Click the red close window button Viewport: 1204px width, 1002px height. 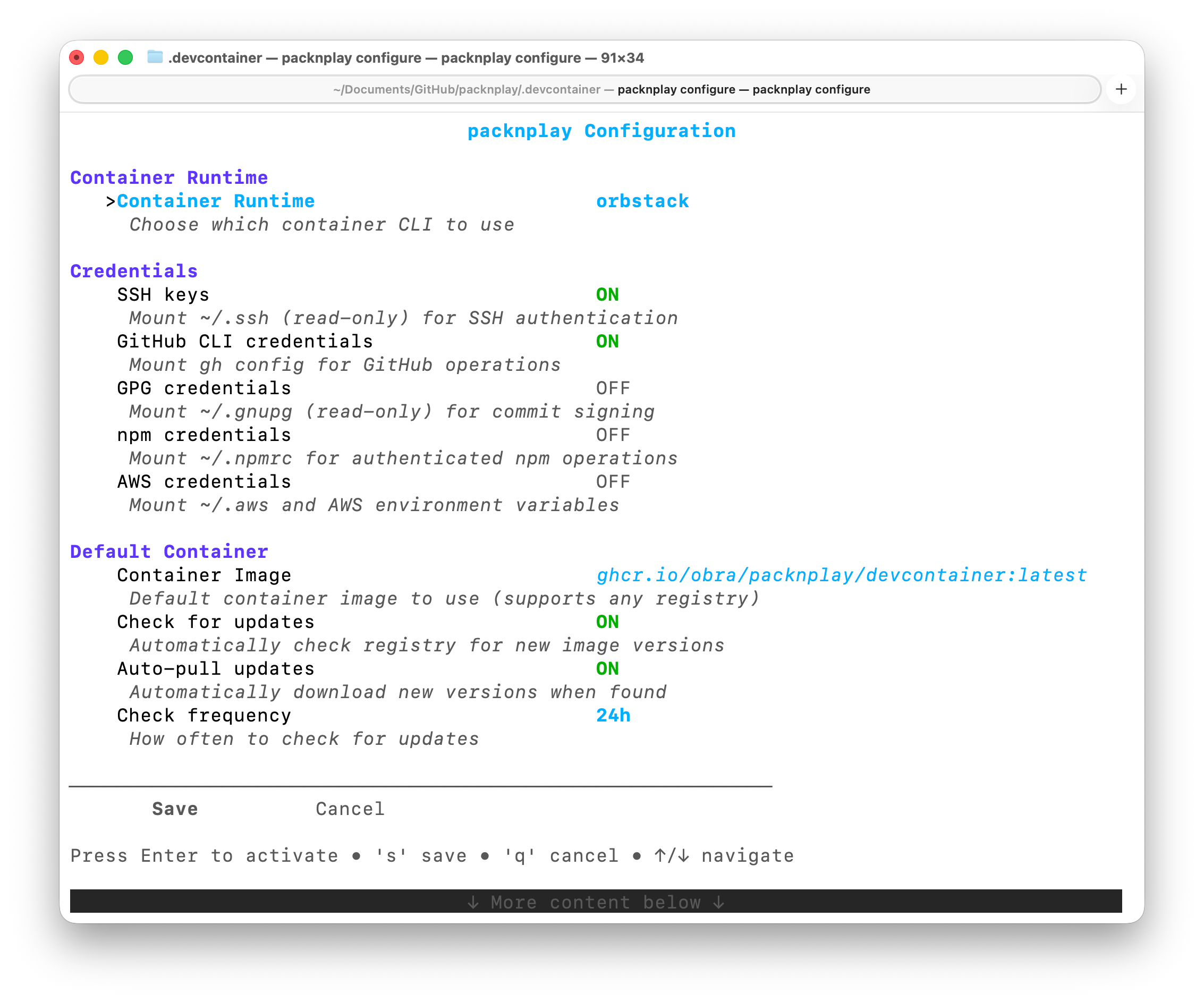77,57
